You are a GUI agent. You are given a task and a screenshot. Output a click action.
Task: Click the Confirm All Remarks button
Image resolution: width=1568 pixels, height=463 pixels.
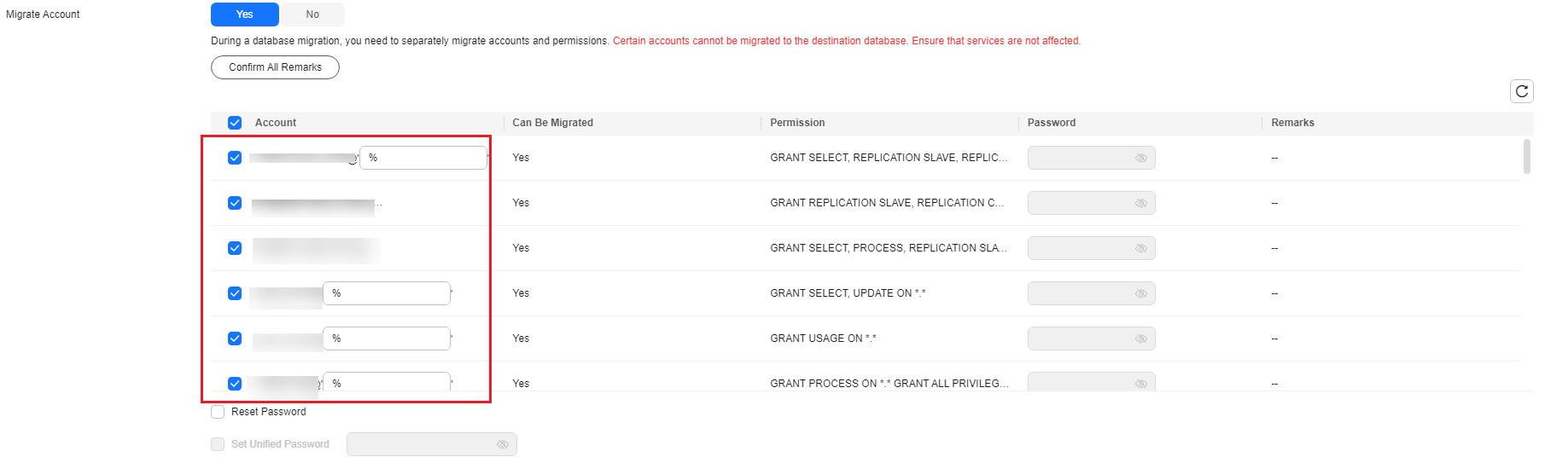click(x=275, y=67)
